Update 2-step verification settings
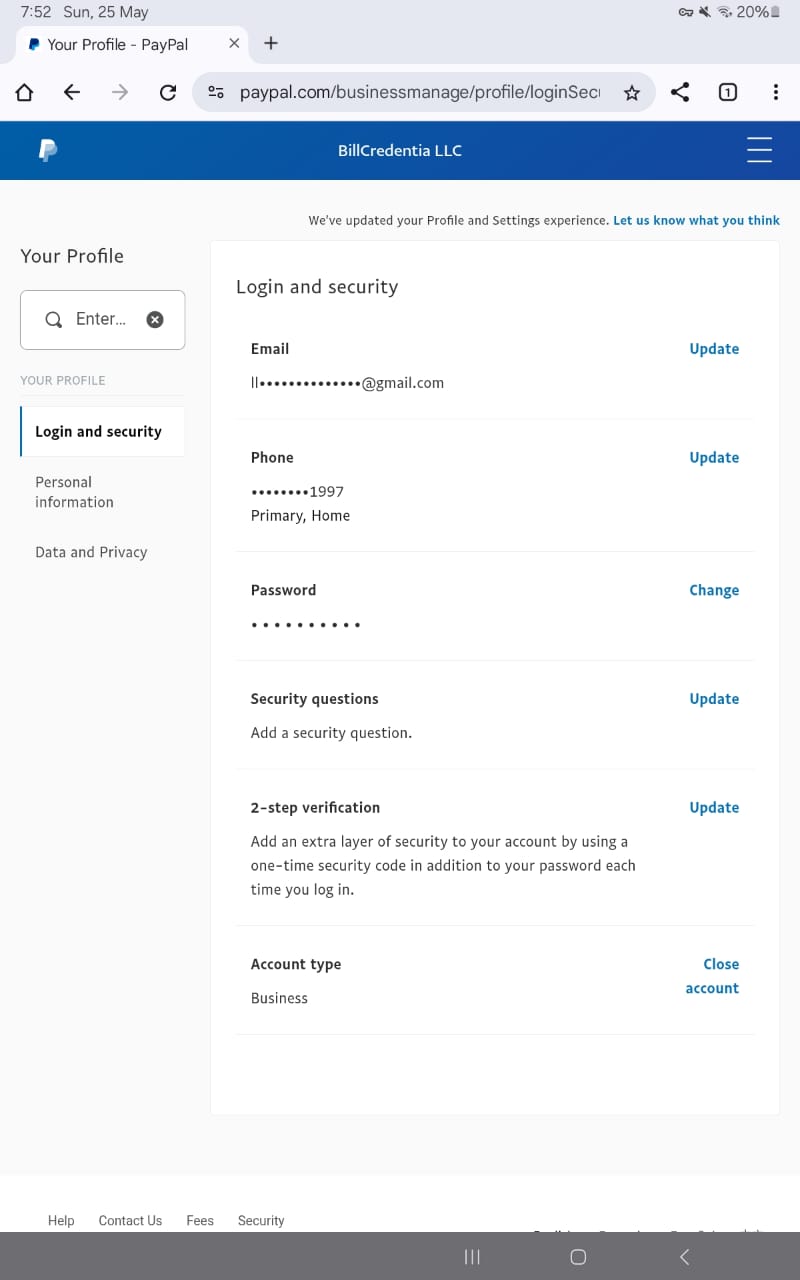 (x=714, y=808)
